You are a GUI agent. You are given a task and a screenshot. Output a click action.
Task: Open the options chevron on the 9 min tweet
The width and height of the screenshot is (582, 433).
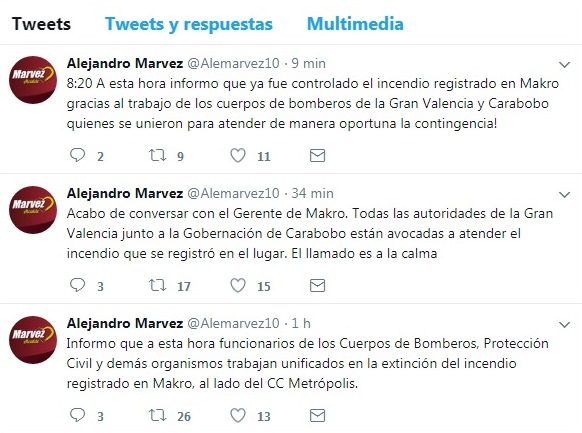(564, 65)
